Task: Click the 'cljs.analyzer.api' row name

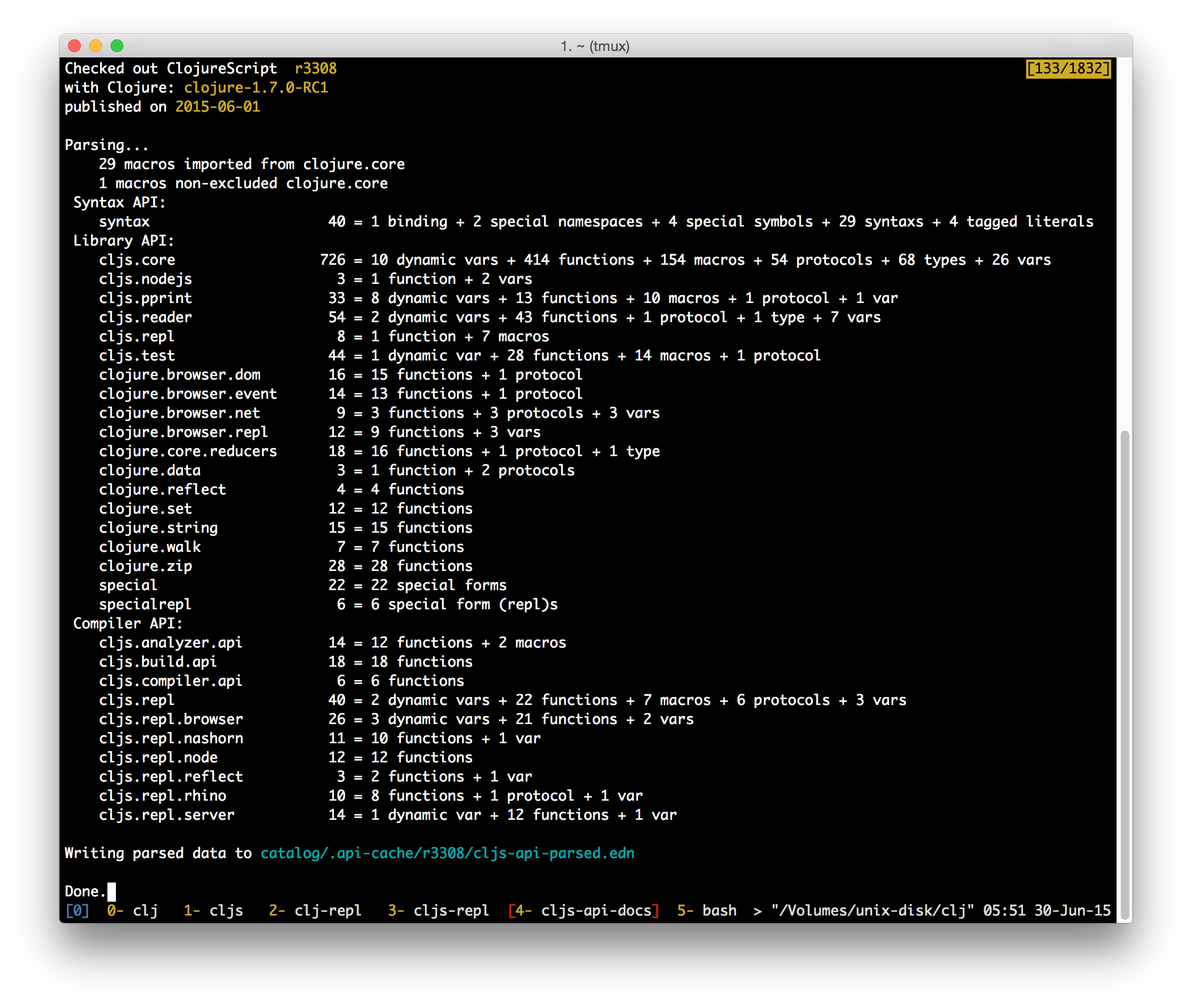Action: click(171, 643)
